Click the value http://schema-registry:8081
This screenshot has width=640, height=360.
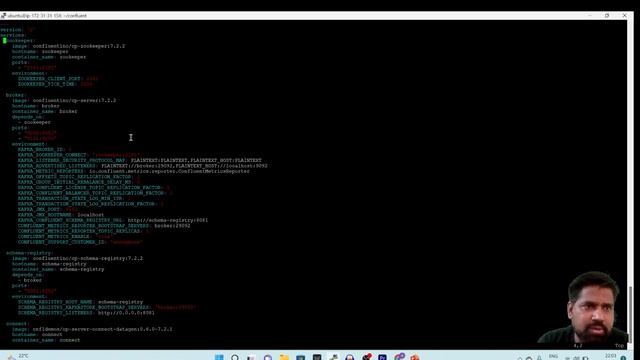[x=168, y=220]
